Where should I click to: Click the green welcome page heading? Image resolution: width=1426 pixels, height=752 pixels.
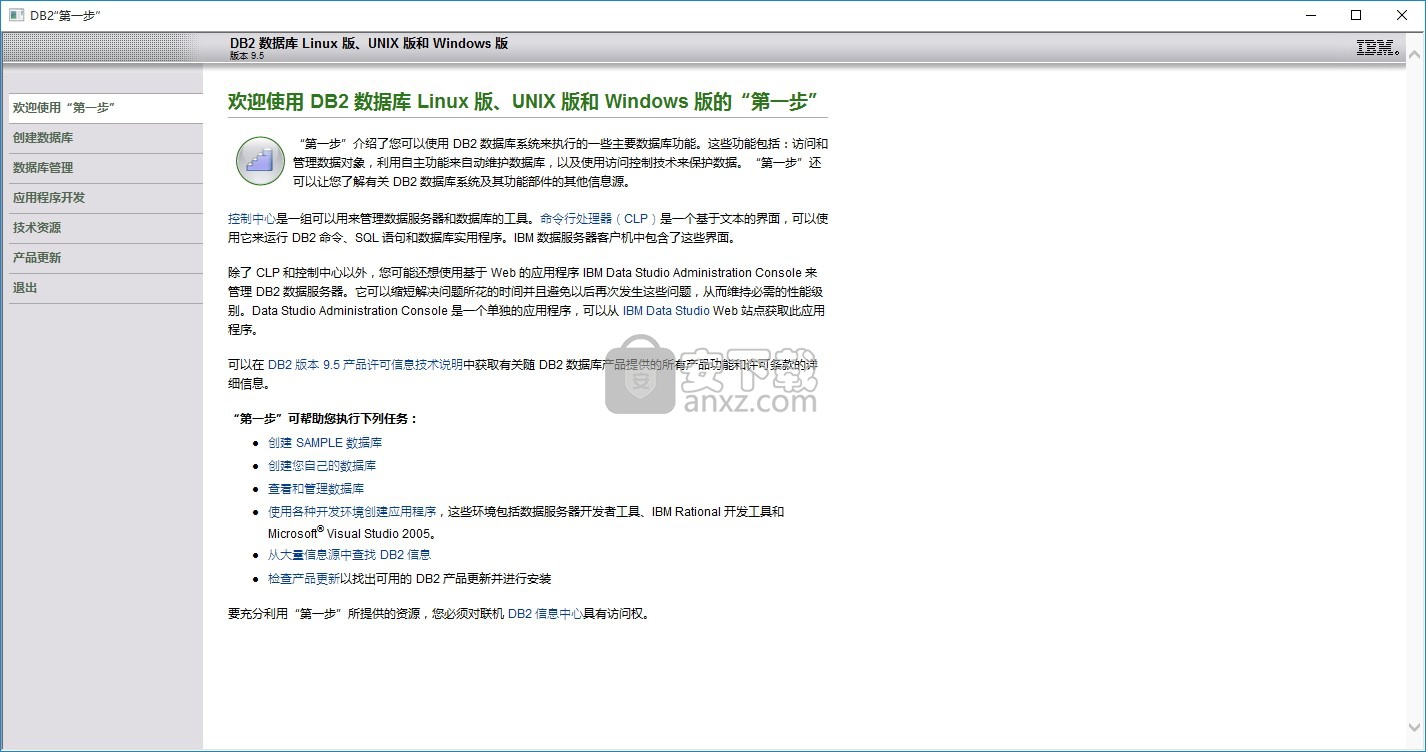pyautogui.click(x=523, y=102)
